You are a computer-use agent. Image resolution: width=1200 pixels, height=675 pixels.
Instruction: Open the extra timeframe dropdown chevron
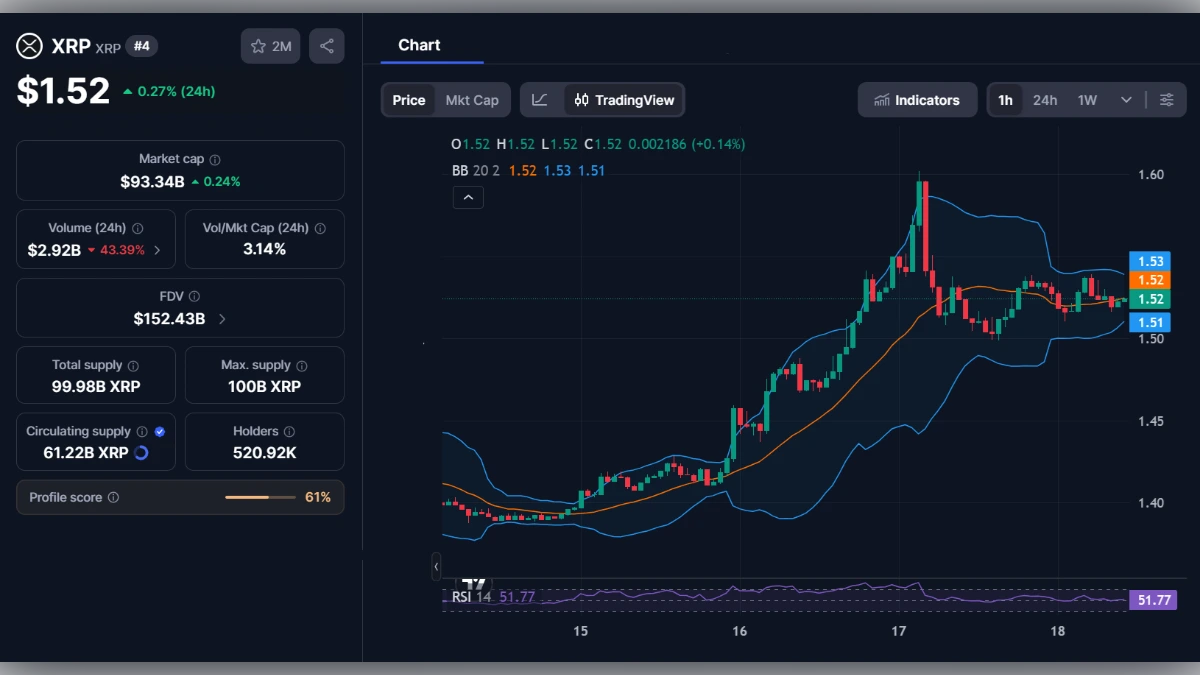click(x=1124, y=100)
